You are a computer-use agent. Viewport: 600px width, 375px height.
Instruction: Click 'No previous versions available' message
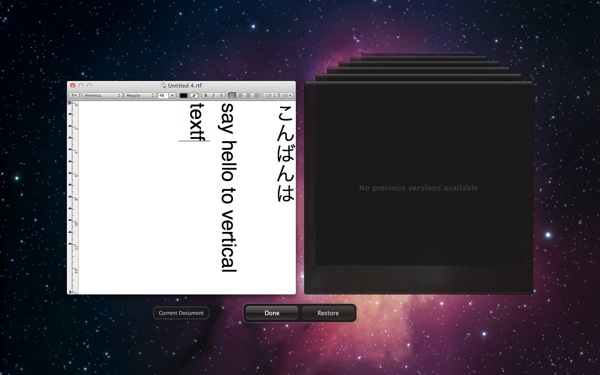(418, 188)
